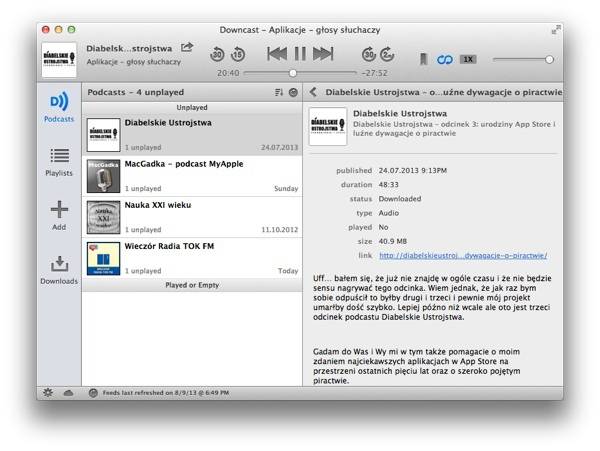Jump to the next track
The image size is (600, 451).
(x=323, y=54)
